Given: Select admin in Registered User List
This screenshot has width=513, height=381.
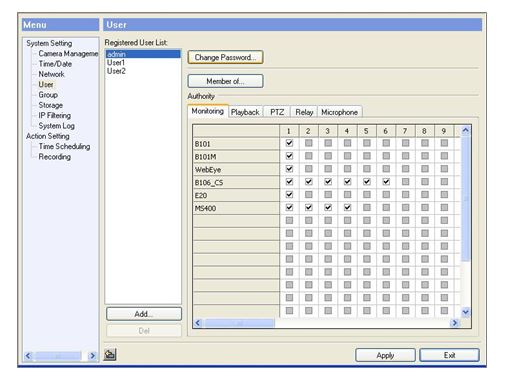Looking at the screenshot, I should coord(143,54).
